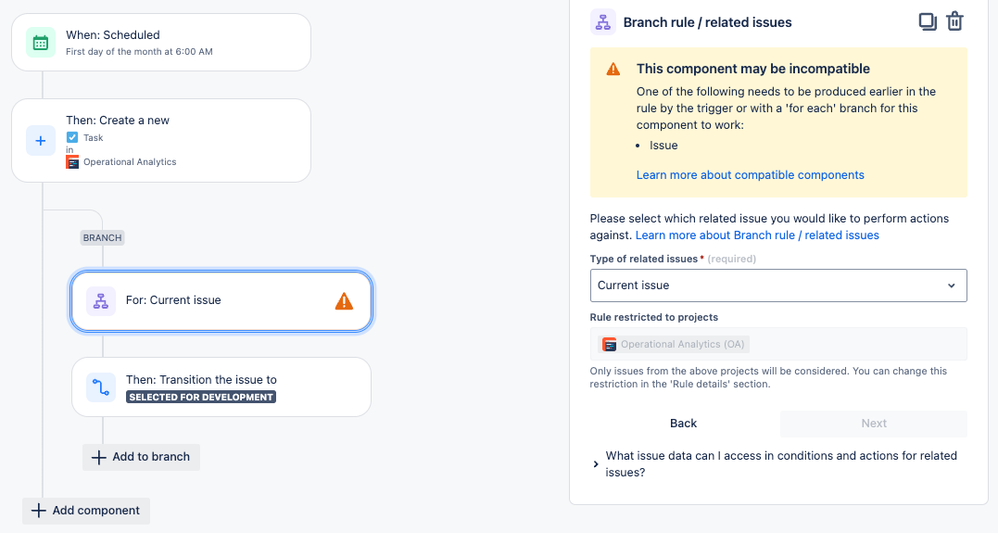
Task: Click the branch icon in Current issue step
Action: [x=100, y=300]
